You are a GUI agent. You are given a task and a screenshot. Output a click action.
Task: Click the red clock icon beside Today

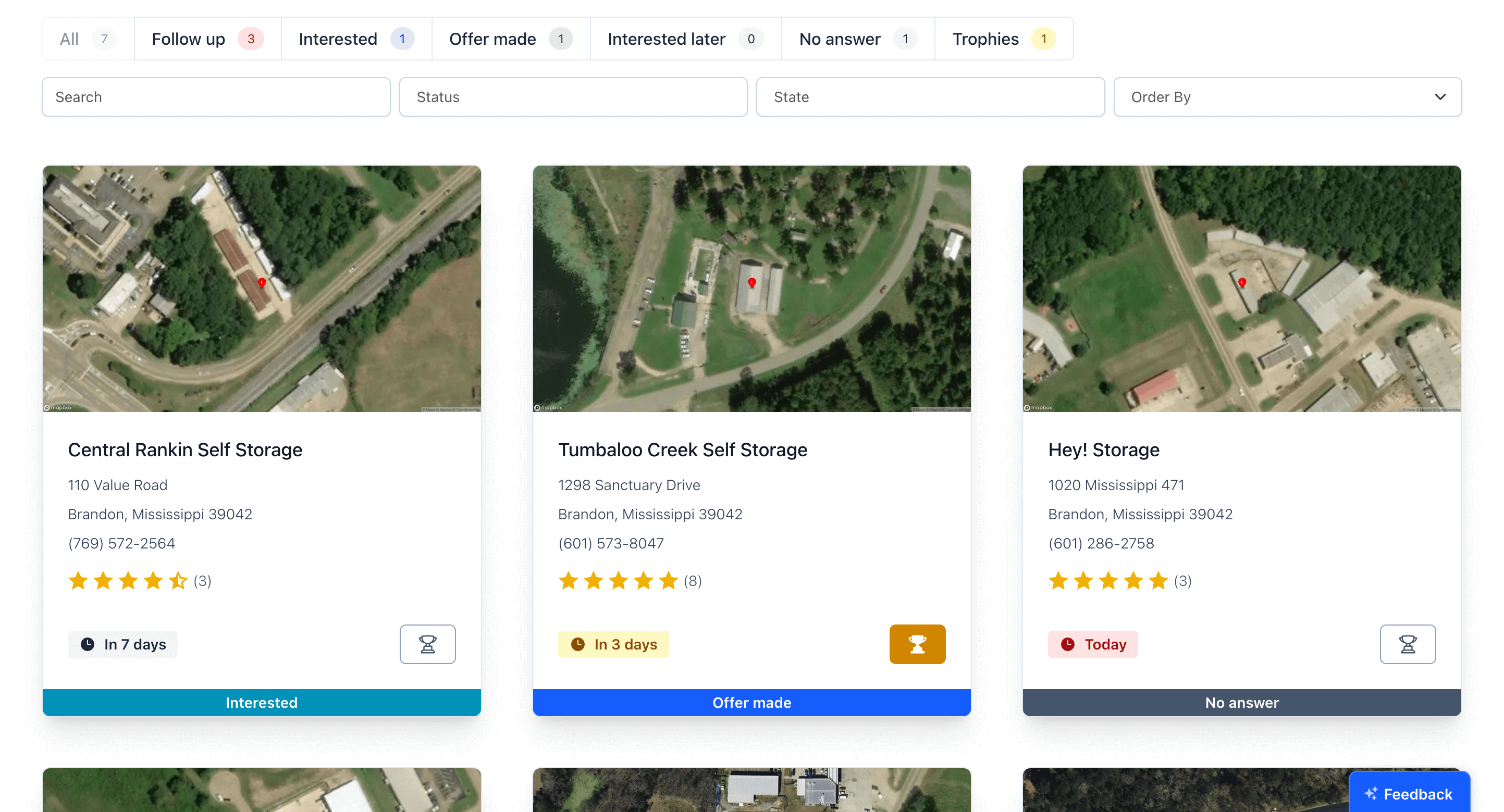tap(1067, 644)
